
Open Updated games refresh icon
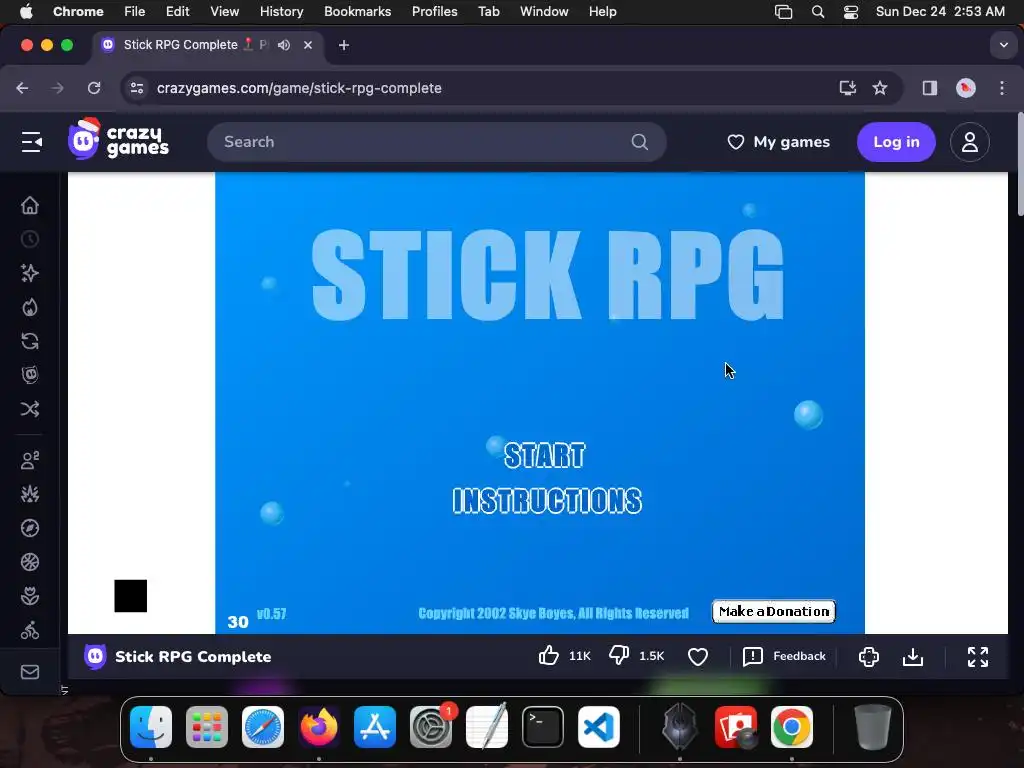pyautogui.click(x=30, y=341)
